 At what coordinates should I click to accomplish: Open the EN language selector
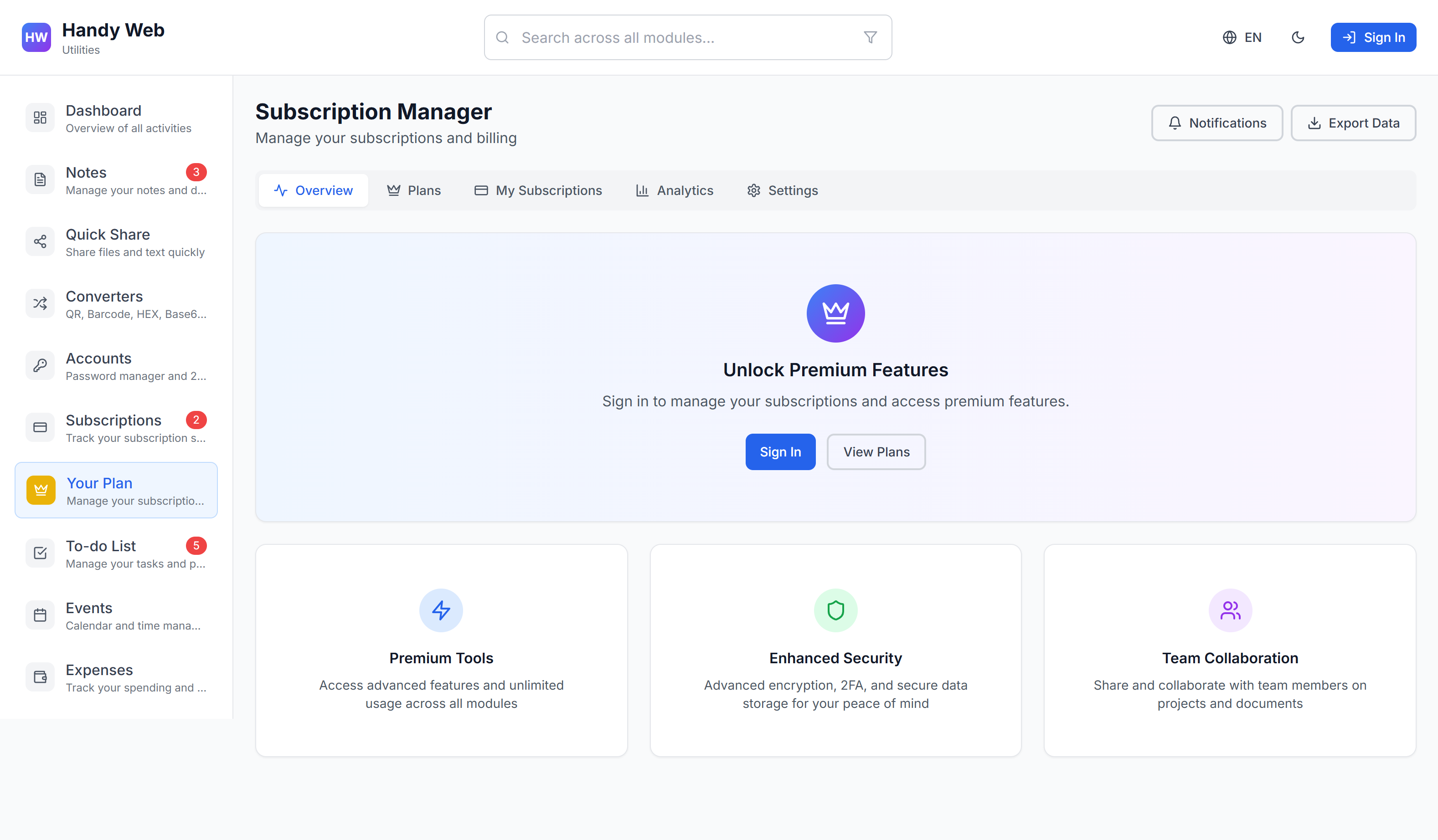(x=1242, y=37)
